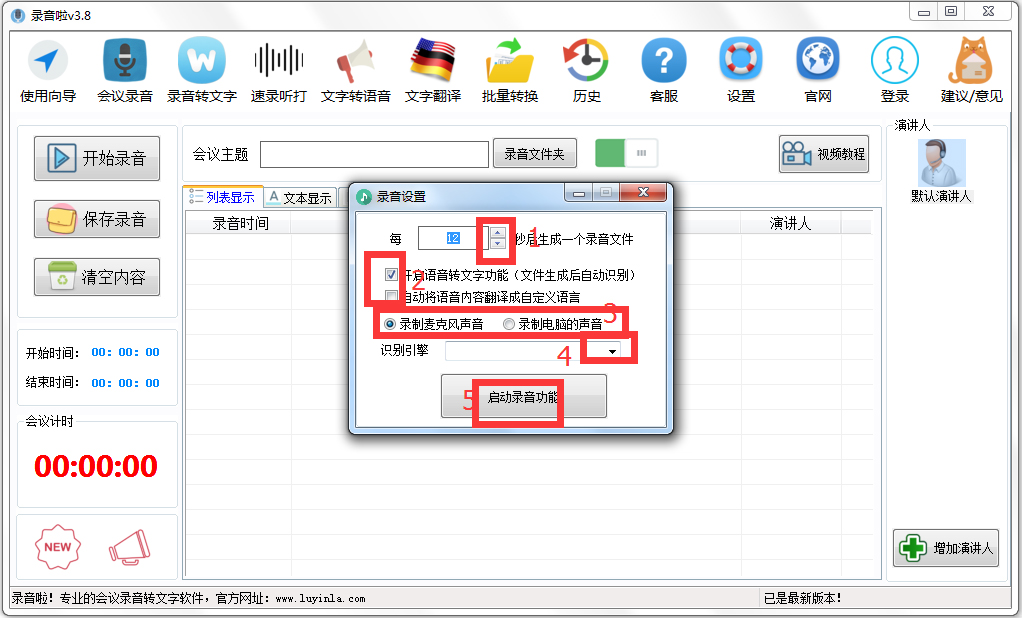The image size is (1022, 618).
Task: Click the interval stepper up arrow
Action: pos(496,232)
